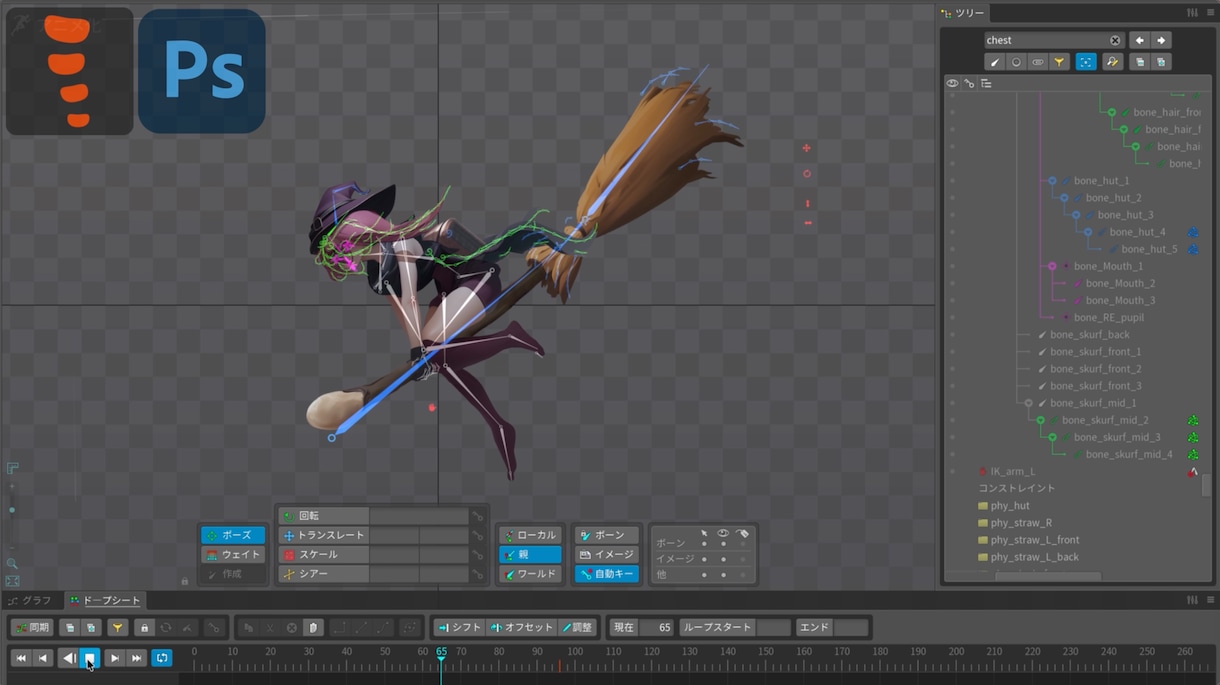Click the link attachment filter icon in tree
Viewport: 1220px width, 685px height.
[x=1038, y=62]
